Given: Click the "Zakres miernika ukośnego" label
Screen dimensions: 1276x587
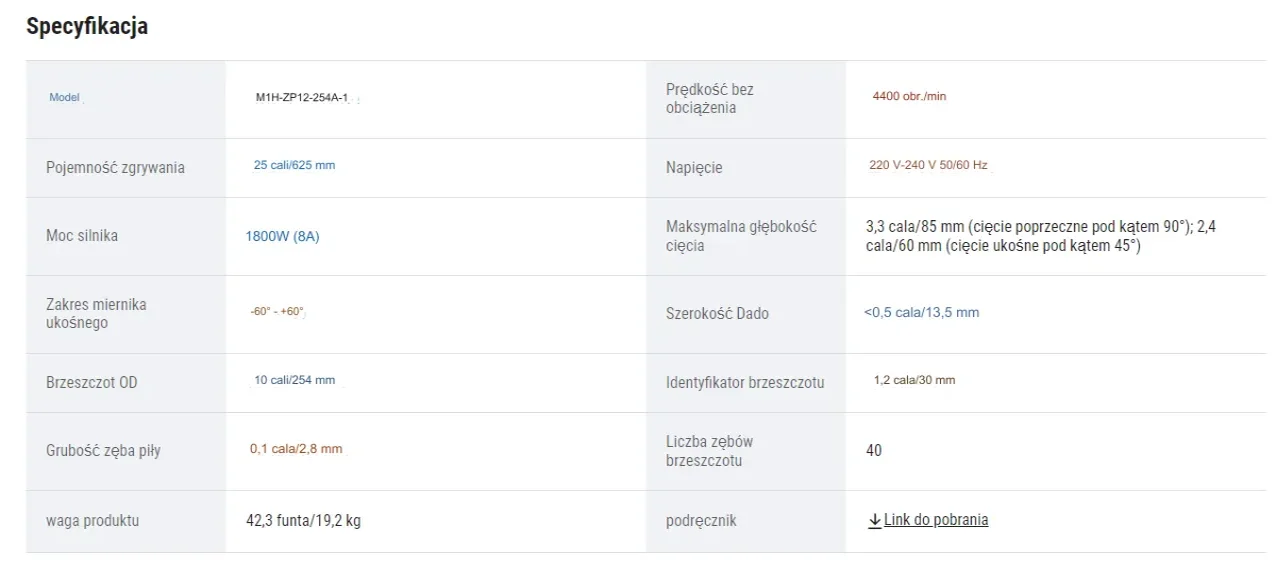Looking at the screenshot, I should [x=96, y=313].
